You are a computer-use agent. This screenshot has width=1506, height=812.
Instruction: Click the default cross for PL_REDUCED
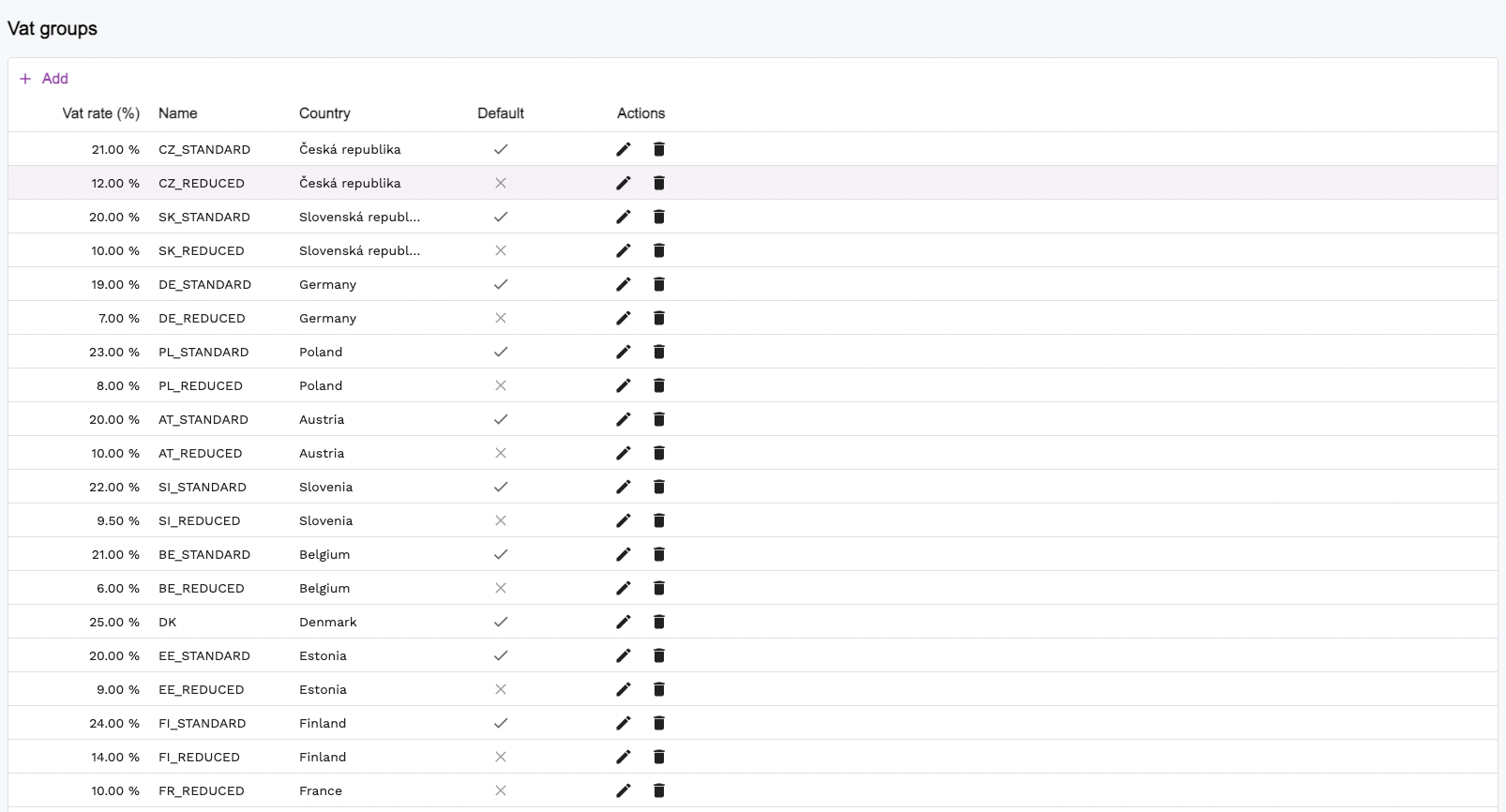[x=501, y=385]
